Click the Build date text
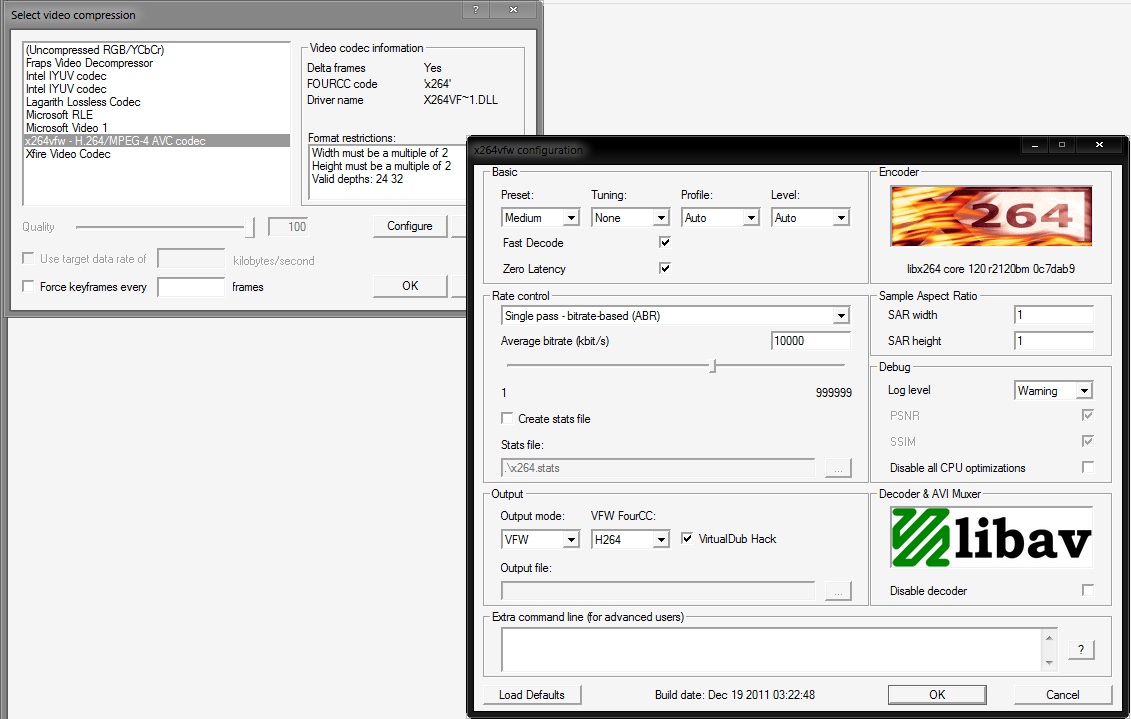1131x719 pixels. click(735, 694)
